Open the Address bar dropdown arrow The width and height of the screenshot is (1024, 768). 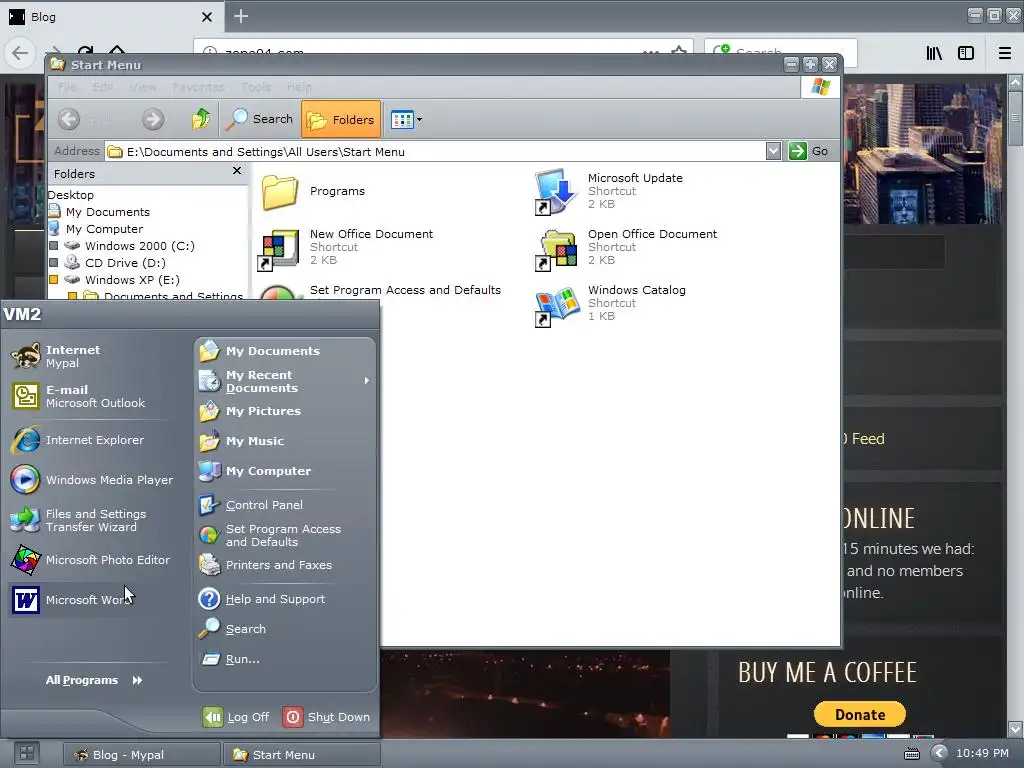coord(773,152)
